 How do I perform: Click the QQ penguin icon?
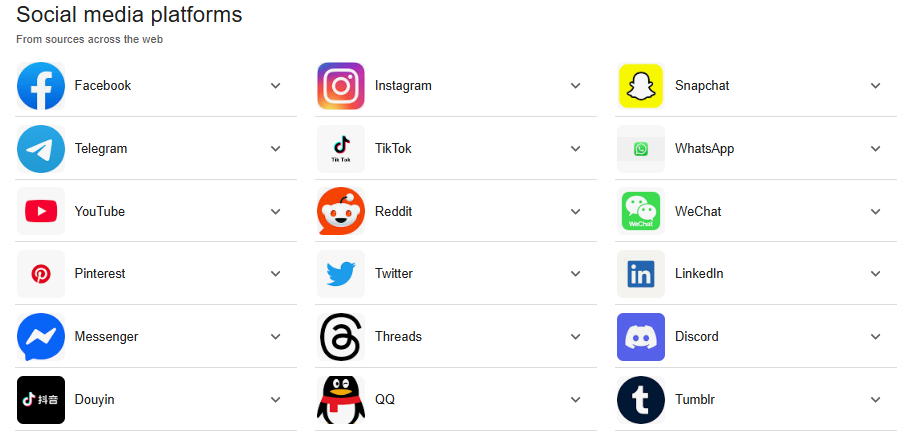341,400
